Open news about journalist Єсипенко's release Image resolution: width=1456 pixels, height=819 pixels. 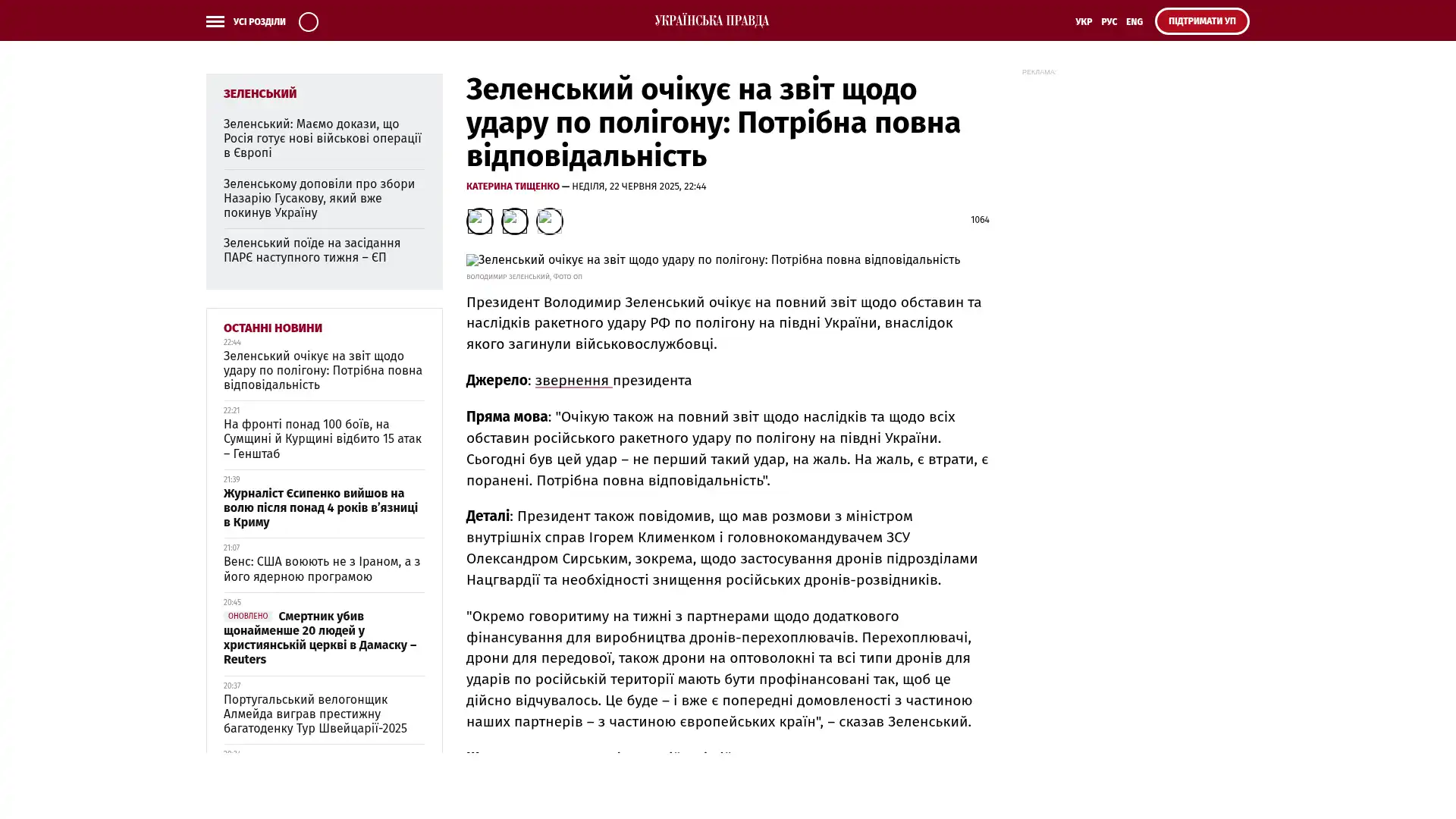point(321,507)
